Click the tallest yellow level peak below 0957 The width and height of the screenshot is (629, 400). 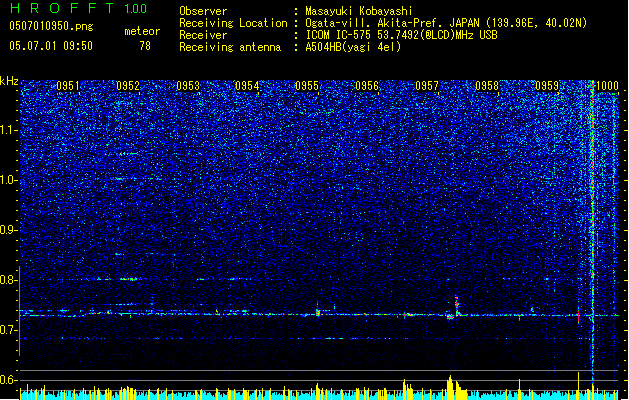point(450,387)
